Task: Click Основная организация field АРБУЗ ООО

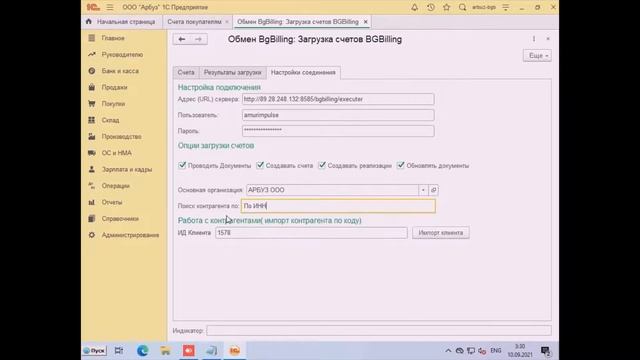Action: 332,190
